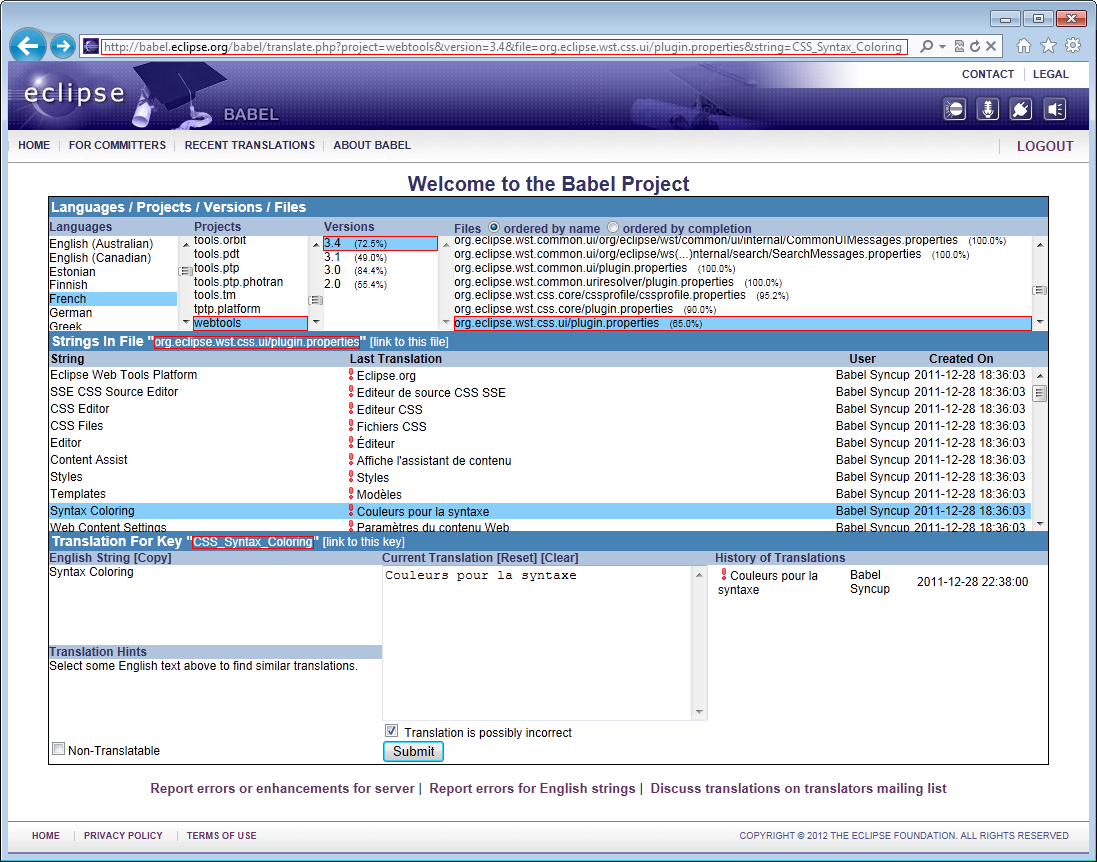Open 'Report errors or enhancements for server' link
The width and height of the screenshot is (1097, 862).
point(283,789)
